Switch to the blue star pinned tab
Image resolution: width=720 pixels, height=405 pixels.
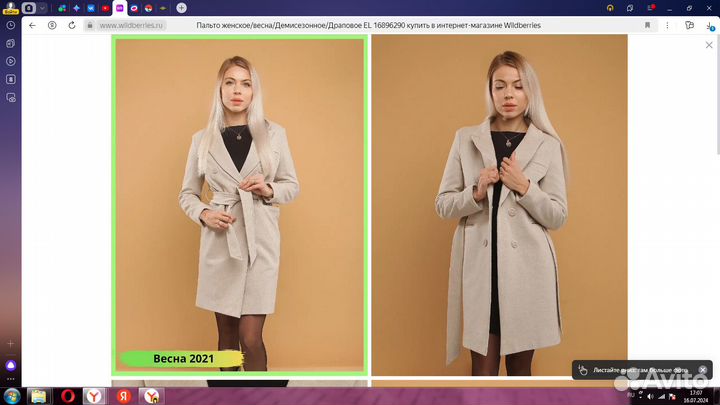tap(76, 8)
